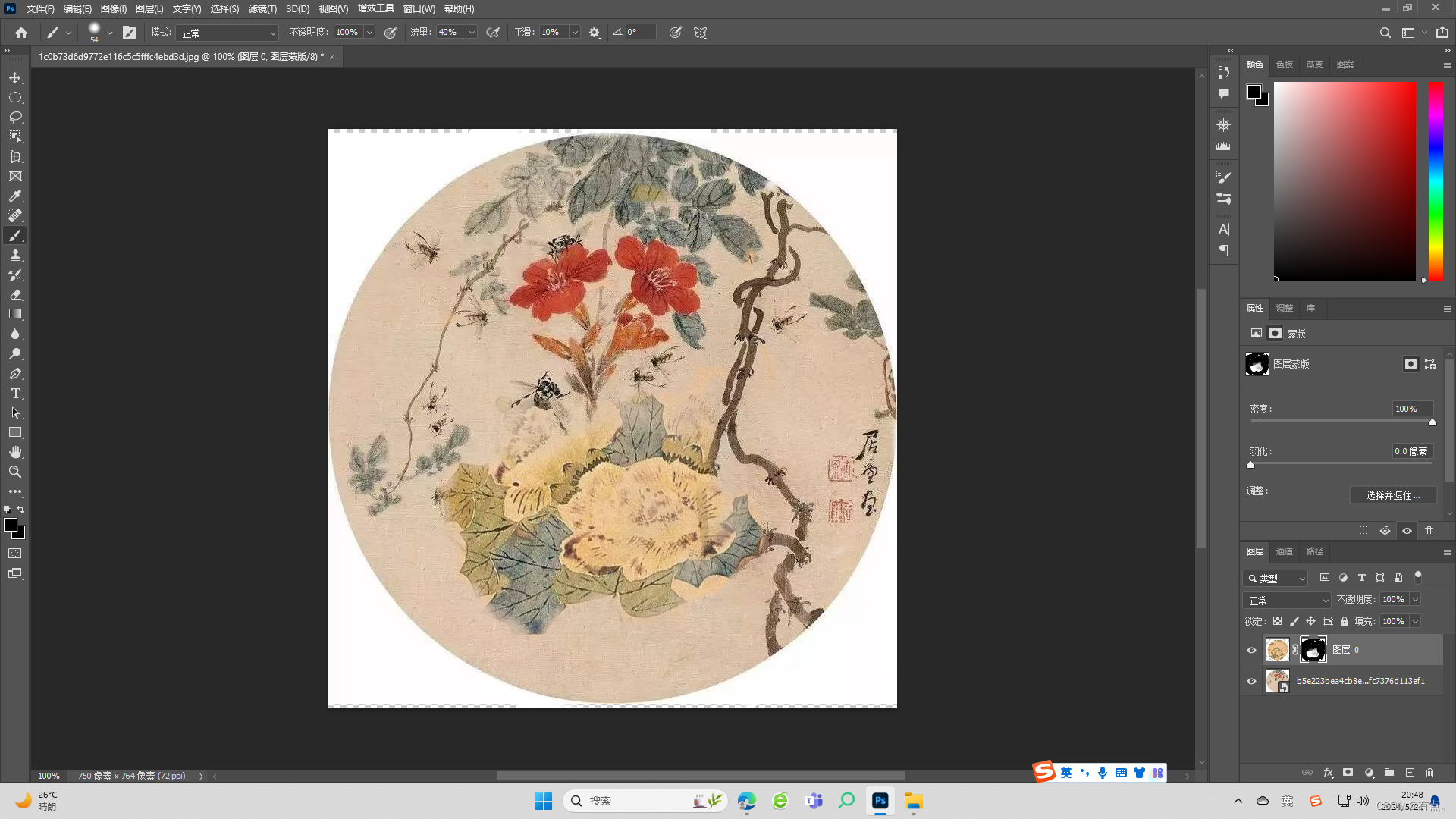Hide layer 图层 0 visibility eye
The width and height of the screenshot is (1456, 819).
point(1252,650)
